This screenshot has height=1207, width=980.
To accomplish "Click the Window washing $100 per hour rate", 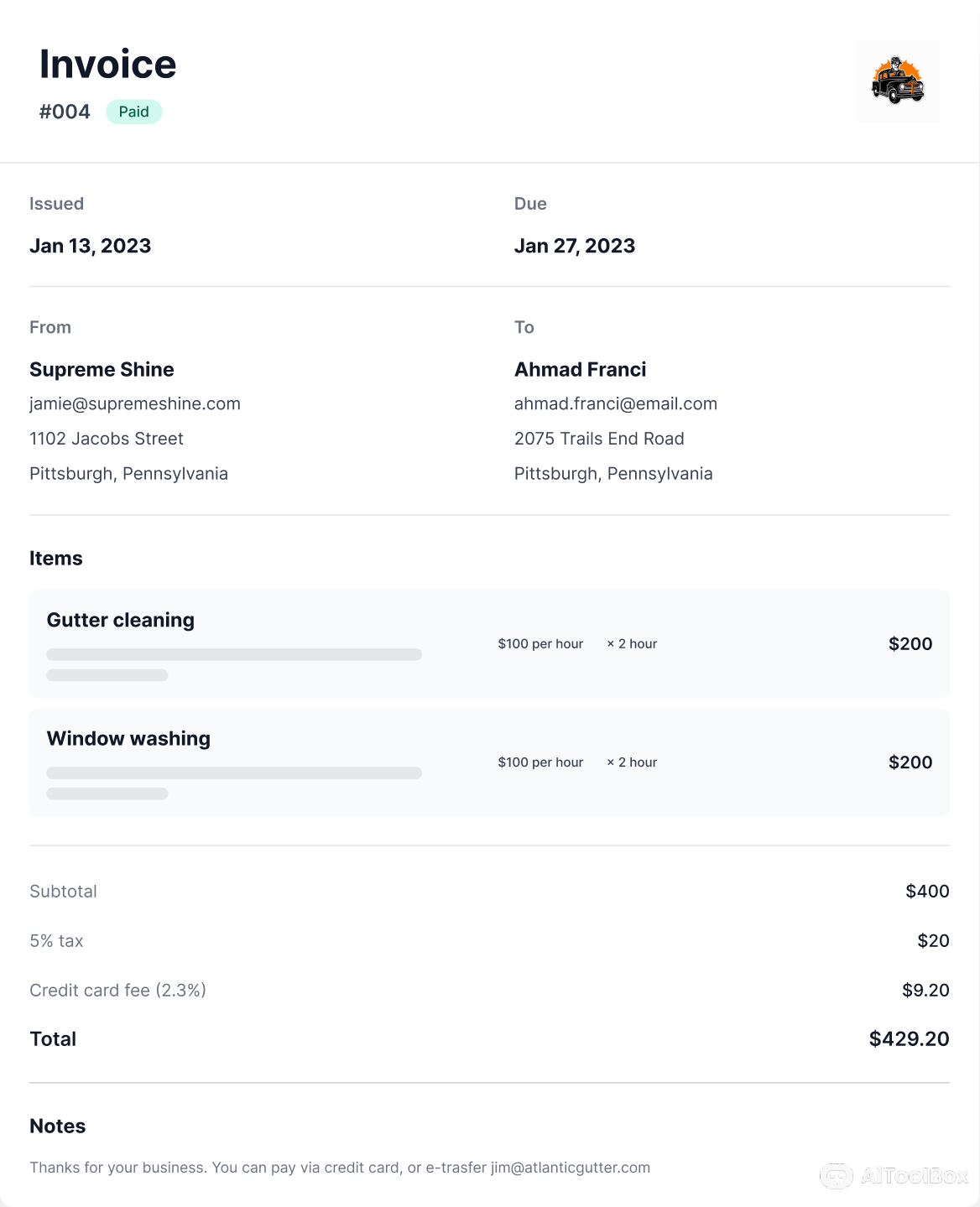I will [x=540, y=762].
